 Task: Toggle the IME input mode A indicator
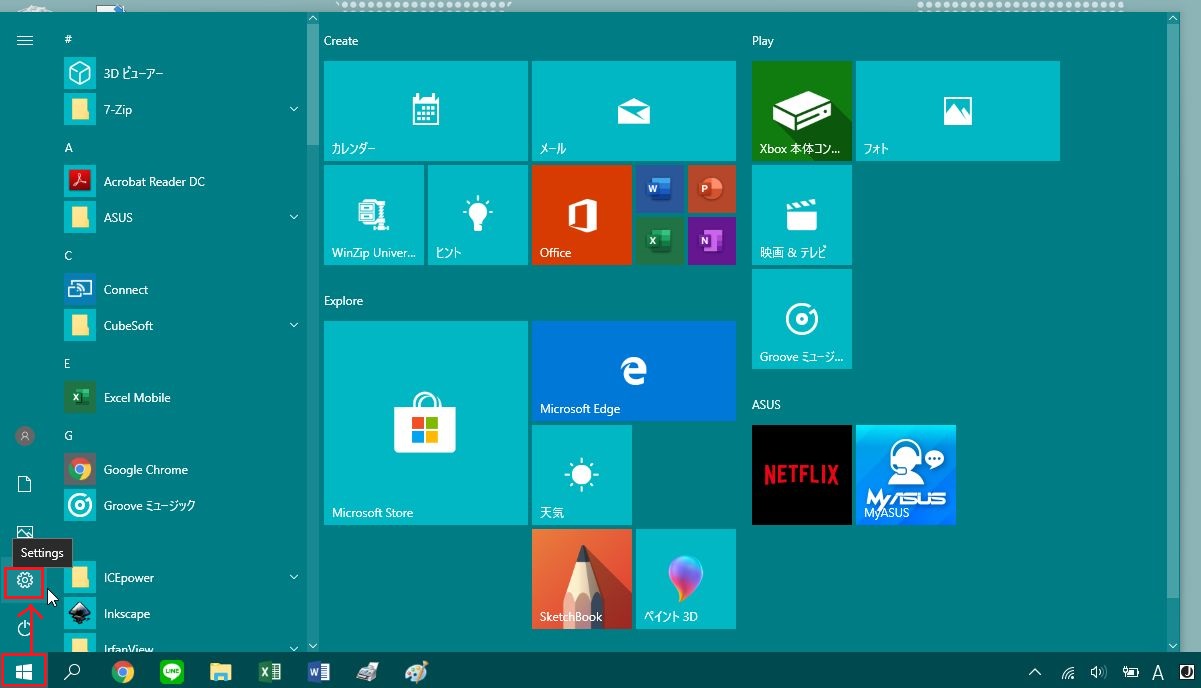(x=1158, y=672)
